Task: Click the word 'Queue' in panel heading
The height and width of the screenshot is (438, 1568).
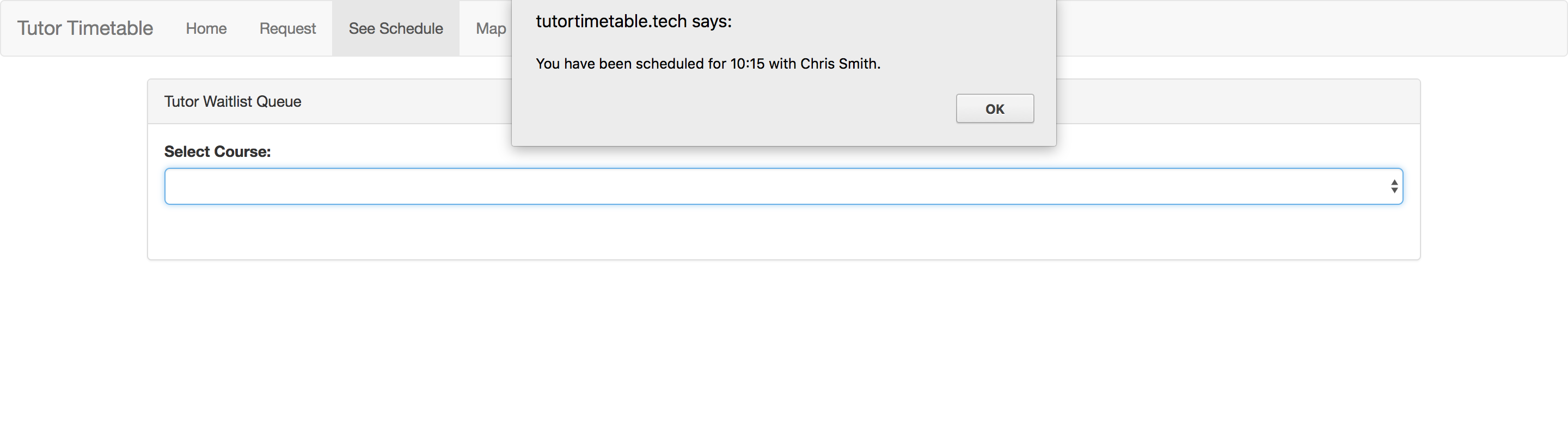Action: point(278,102)
